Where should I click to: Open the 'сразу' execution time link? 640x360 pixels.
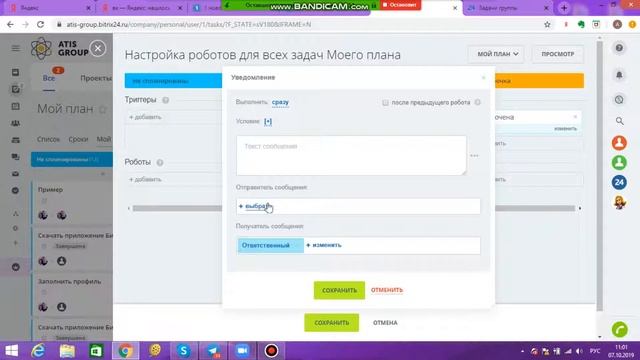280,102
